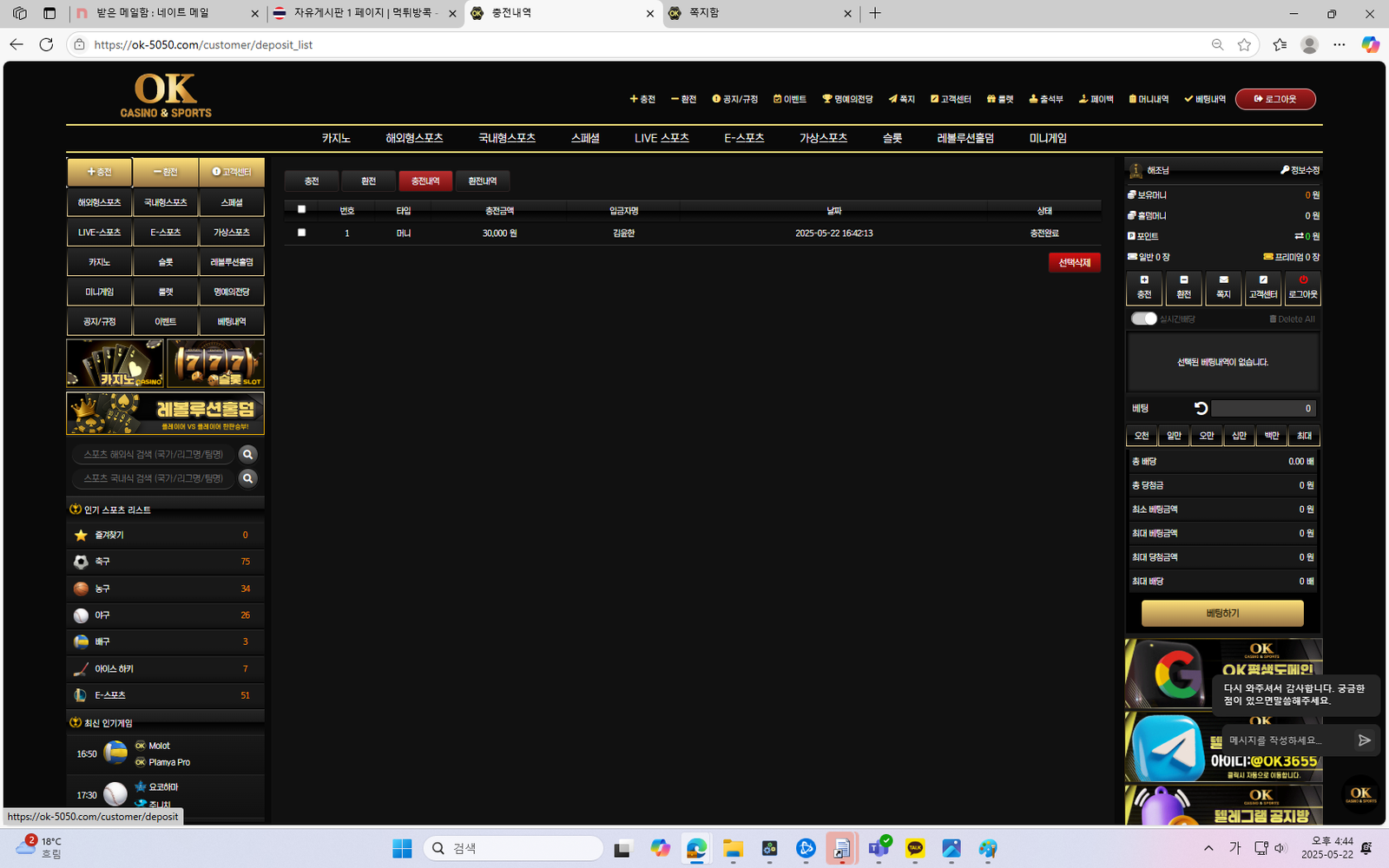Open KakaoTalk from the Windows taskbar

coord(915,848)
